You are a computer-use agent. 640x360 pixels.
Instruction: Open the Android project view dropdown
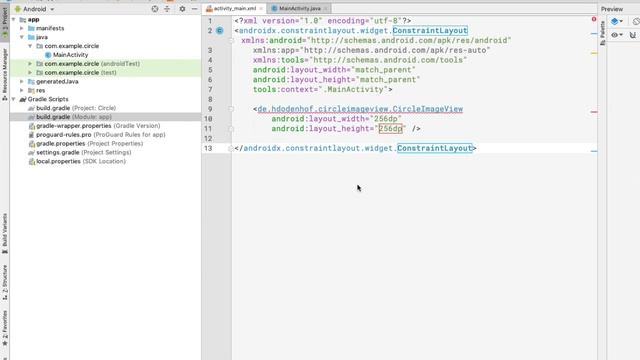pos(34,9)
